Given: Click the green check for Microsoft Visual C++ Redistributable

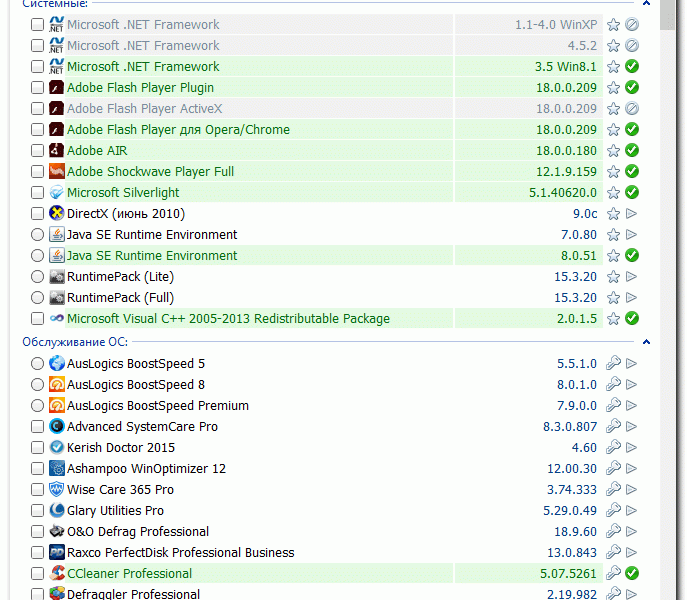Looking at the screenshot, I should click(632, 318).
